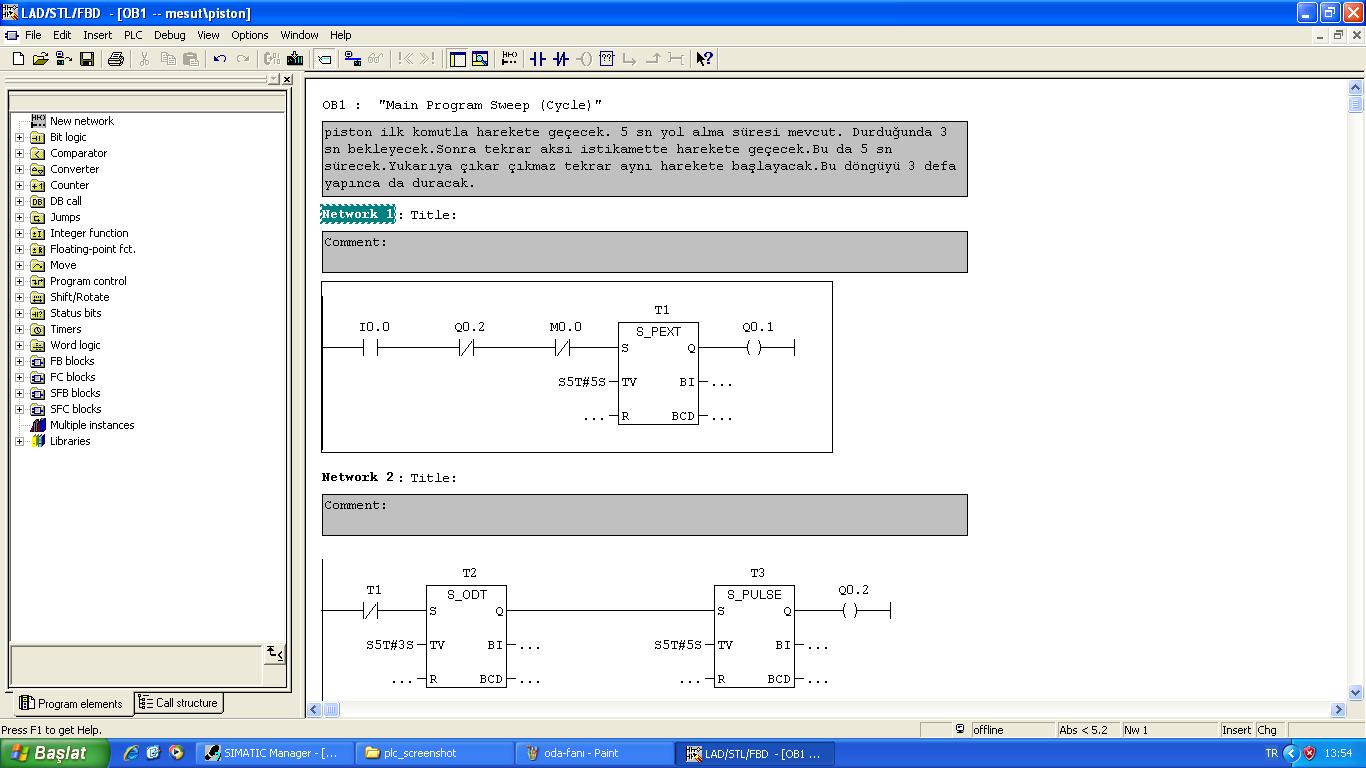Click the Download to PLC icon

pyautogui.click(x=295, y=59)
